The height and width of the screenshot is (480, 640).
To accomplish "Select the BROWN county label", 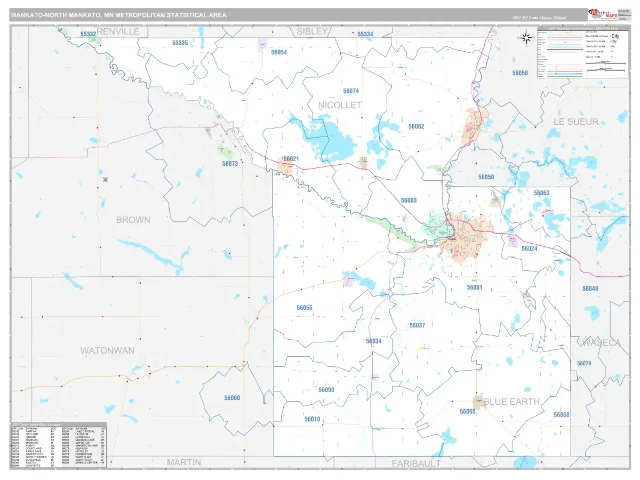I will click(133, 220).
